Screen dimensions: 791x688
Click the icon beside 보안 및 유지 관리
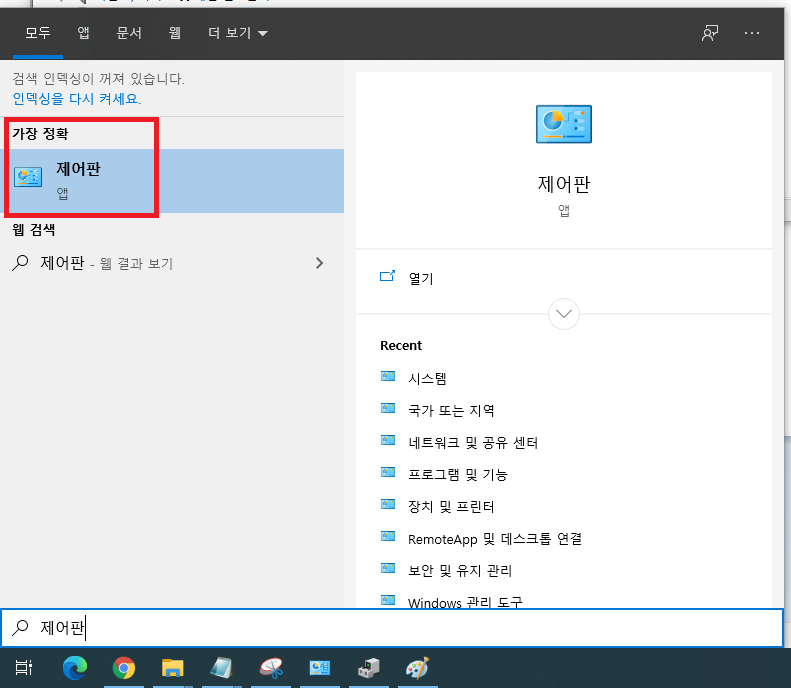pos(388,568)
